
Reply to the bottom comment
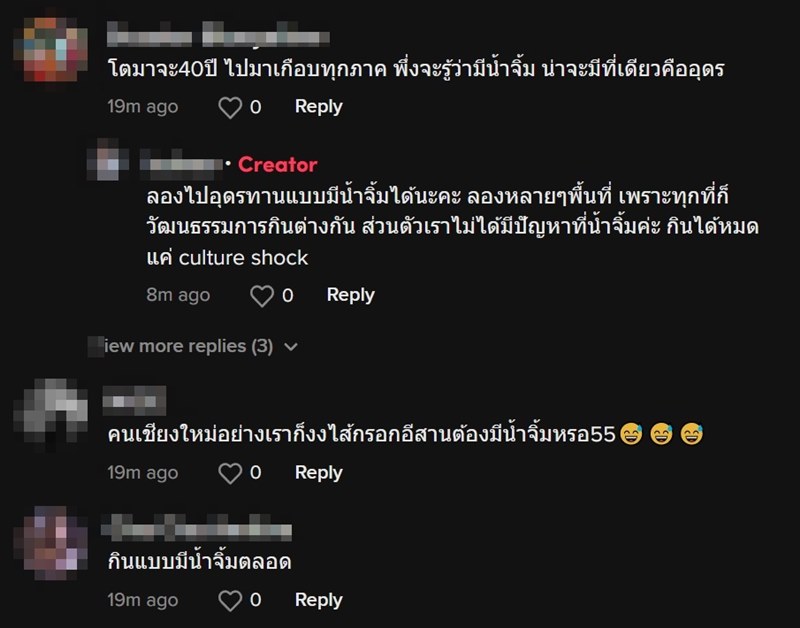pyautogui.click(x=318, y=600)
